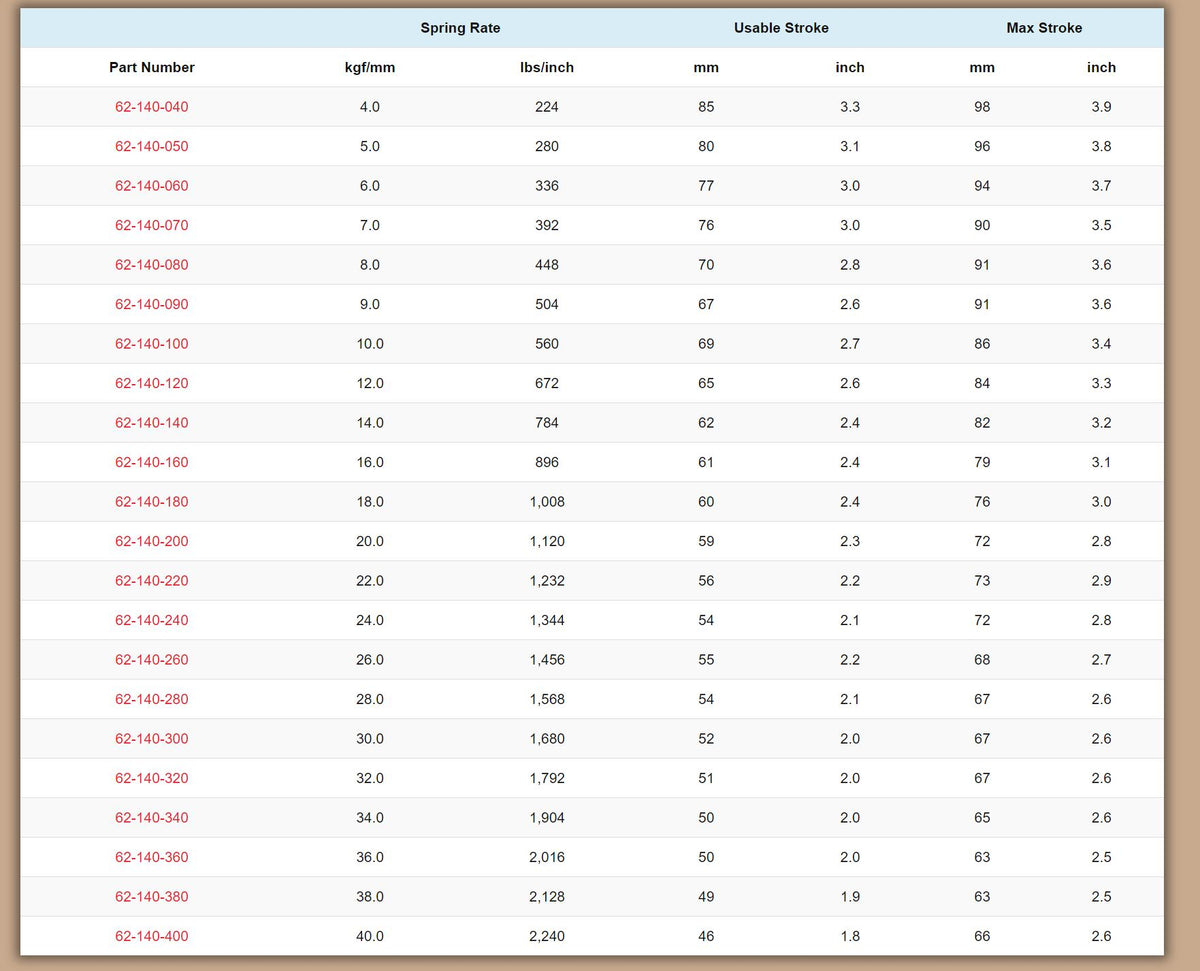Click the 62-140-320 link
1200x971 pixels.
151,778
